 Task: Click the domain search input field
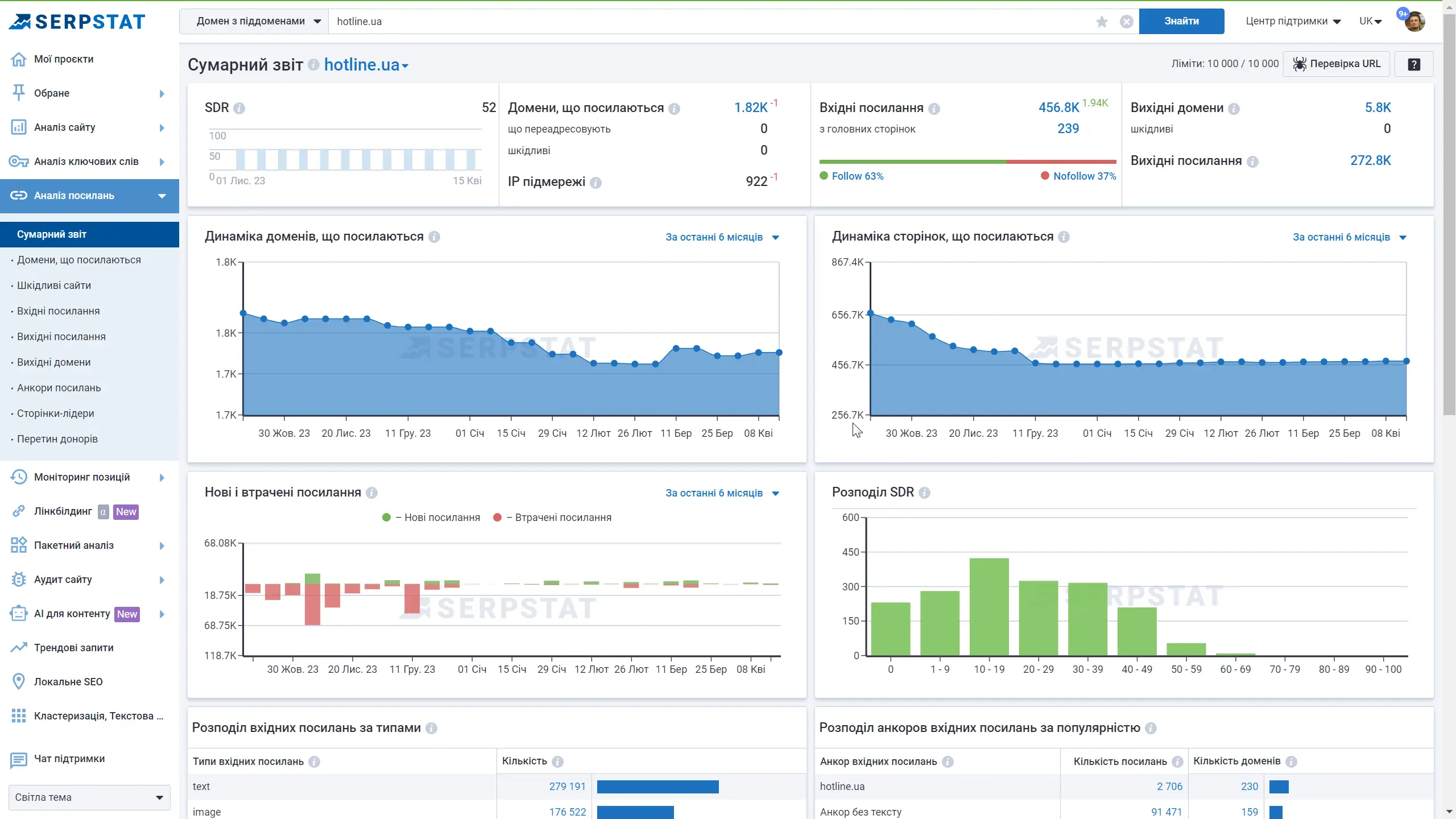click(711, 22)
